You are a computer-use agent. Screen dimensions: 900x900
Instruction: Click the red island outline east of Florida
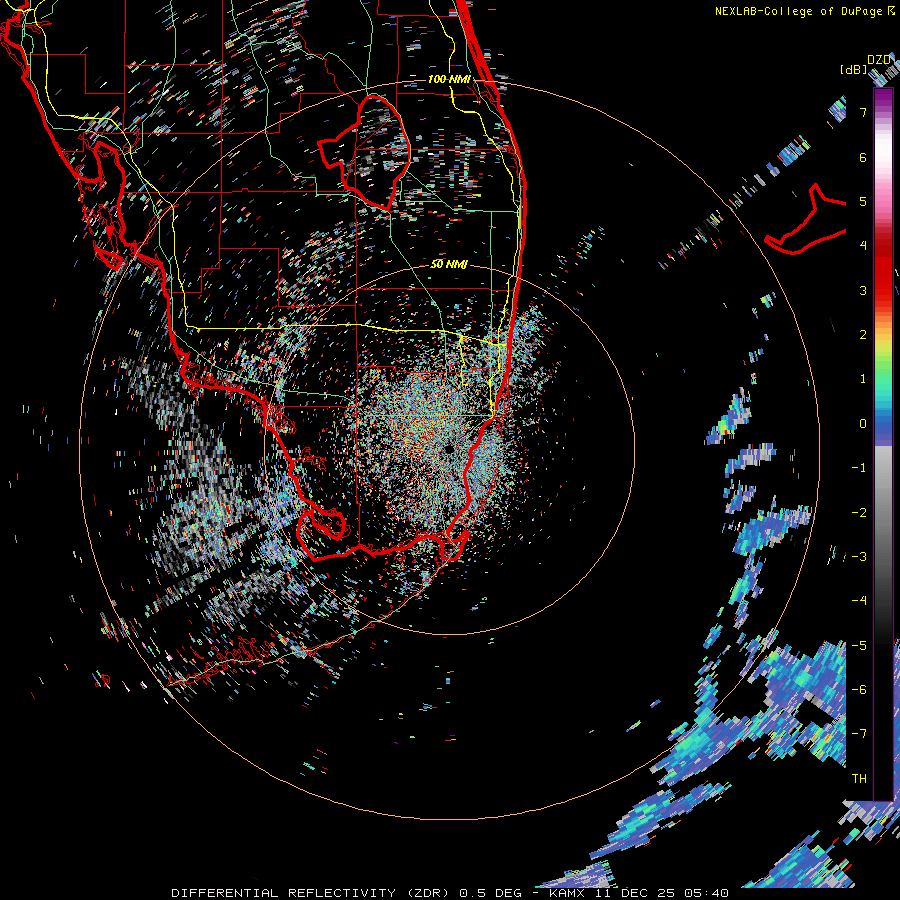tap(806, 219)
